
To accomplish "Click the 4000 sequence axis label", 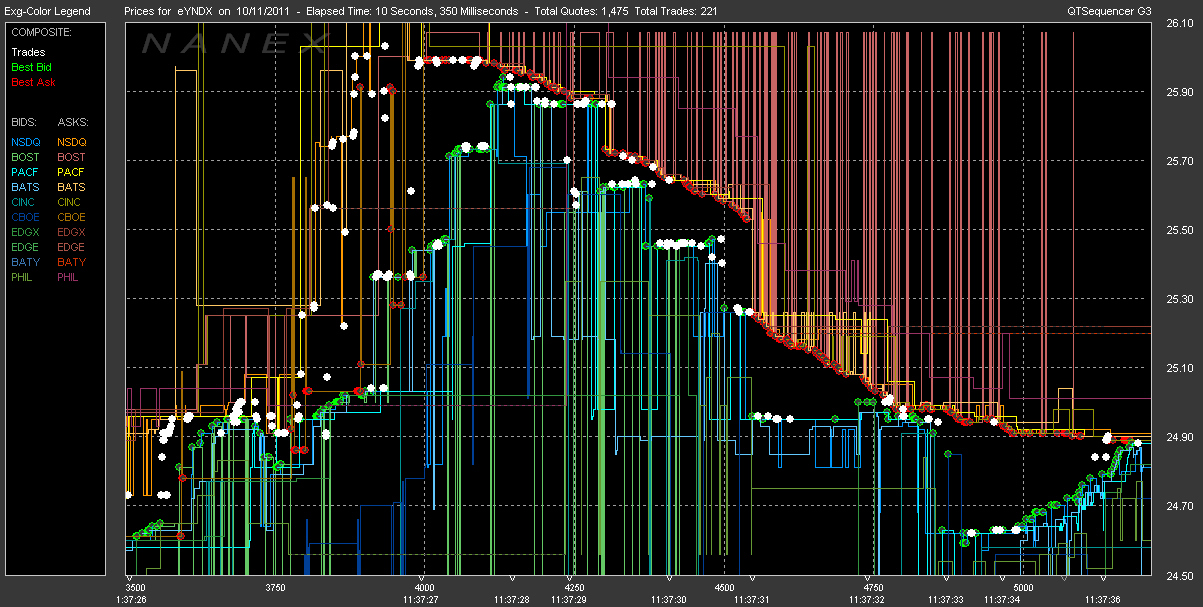I will pos(426,588).
